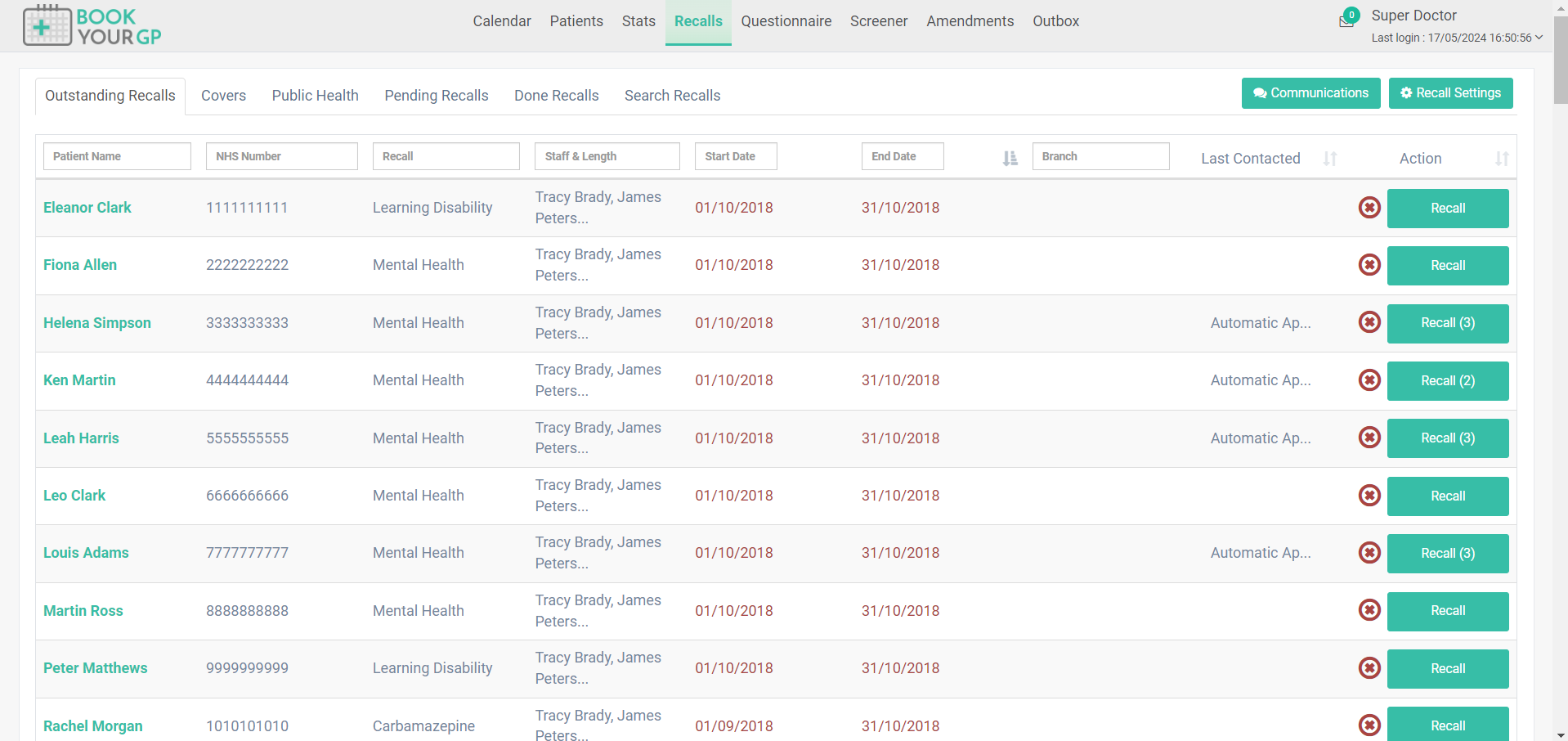1568x741 pixels.
Task: Click the gear icon on Recall Settings
Action: [x=1404, y=93]
